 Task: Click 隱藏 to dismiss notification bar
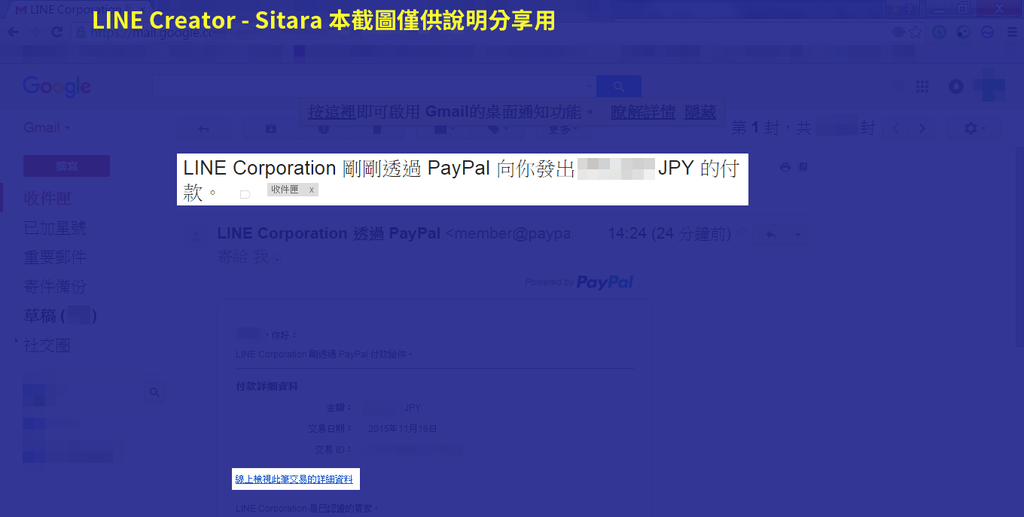(700, 112)
